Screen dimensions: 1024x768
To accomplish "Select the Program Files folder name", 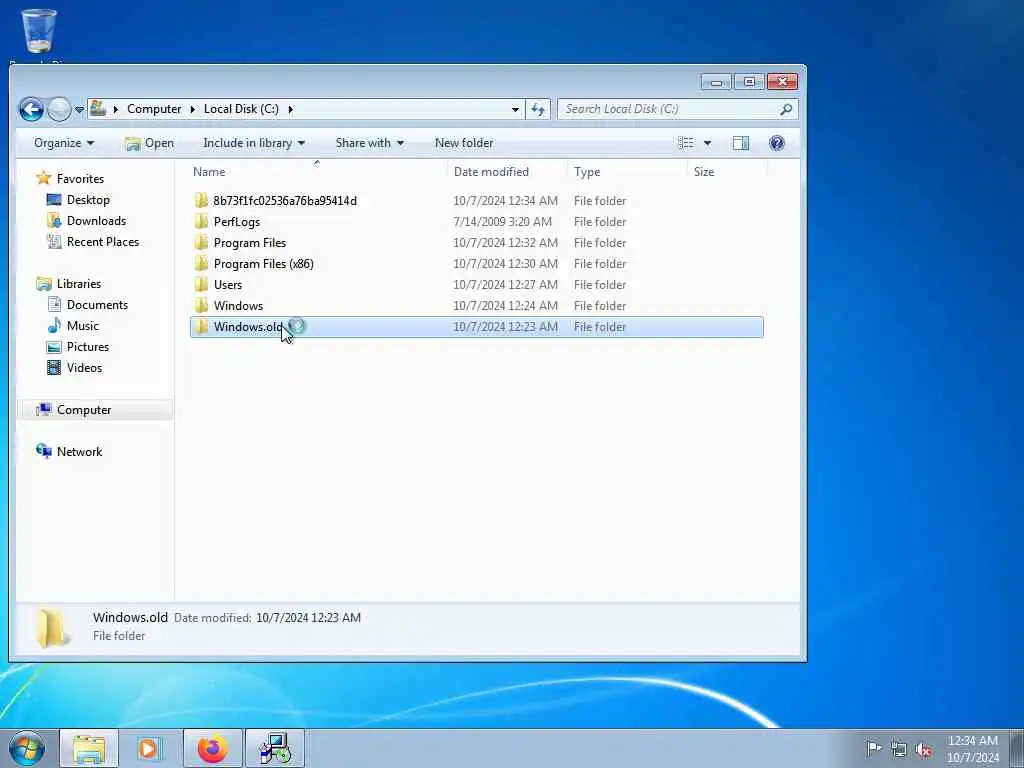I will (x=249, y=243).
